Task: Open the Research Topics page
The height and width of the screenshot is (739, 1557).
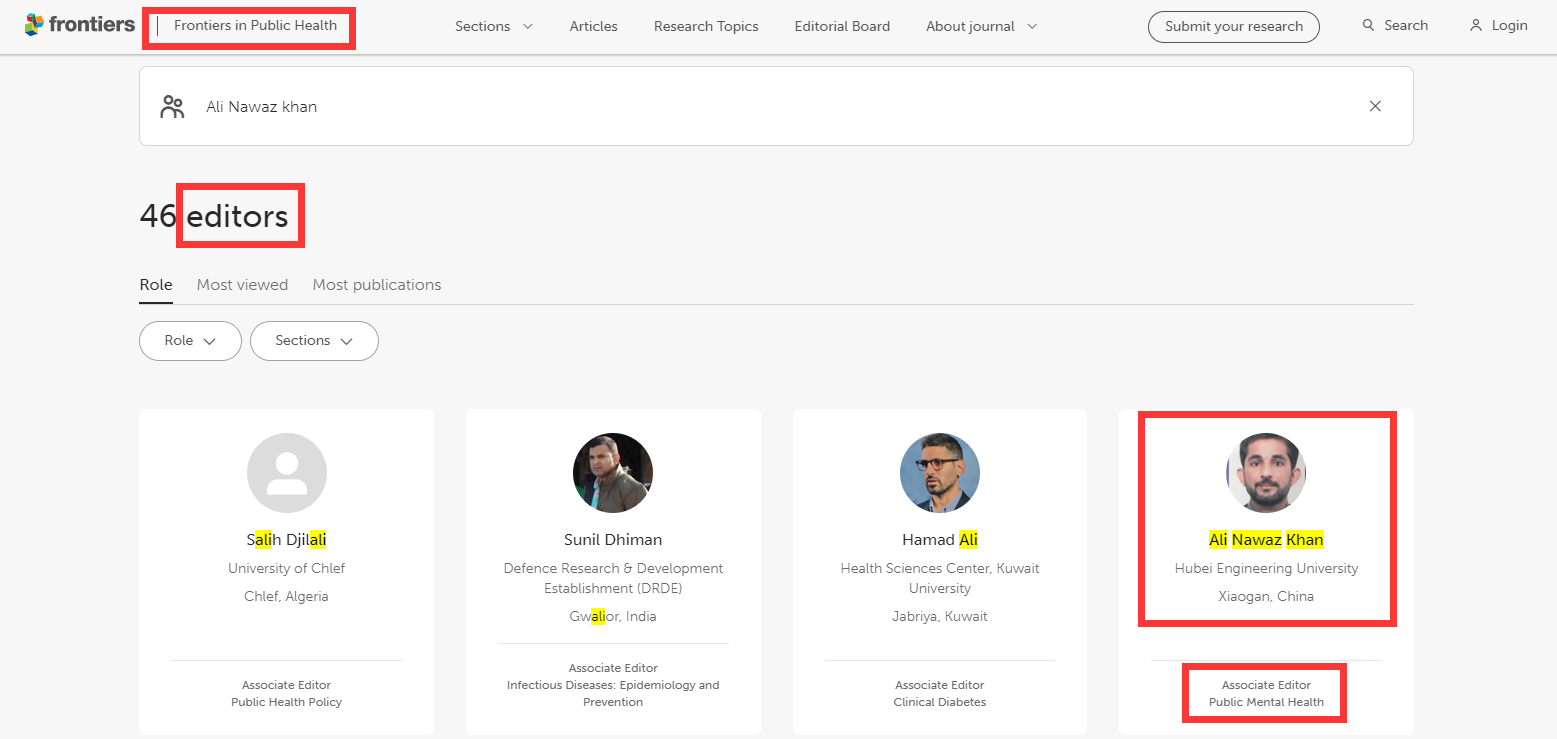Action: [706, 27]
